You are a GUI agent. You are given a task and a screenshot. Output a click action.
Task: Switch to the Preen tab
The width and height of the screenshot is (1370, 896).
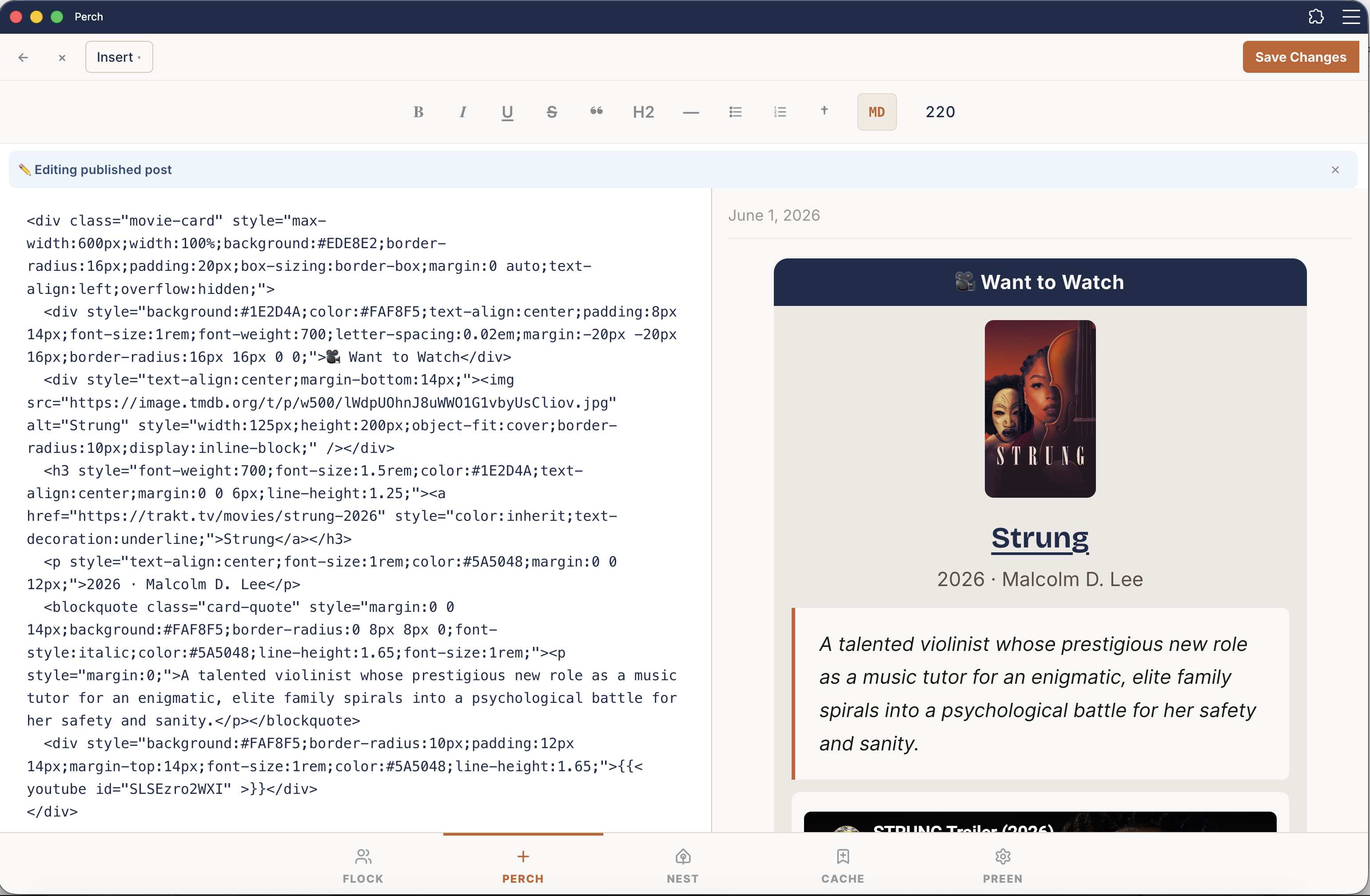coord(1003,865)
